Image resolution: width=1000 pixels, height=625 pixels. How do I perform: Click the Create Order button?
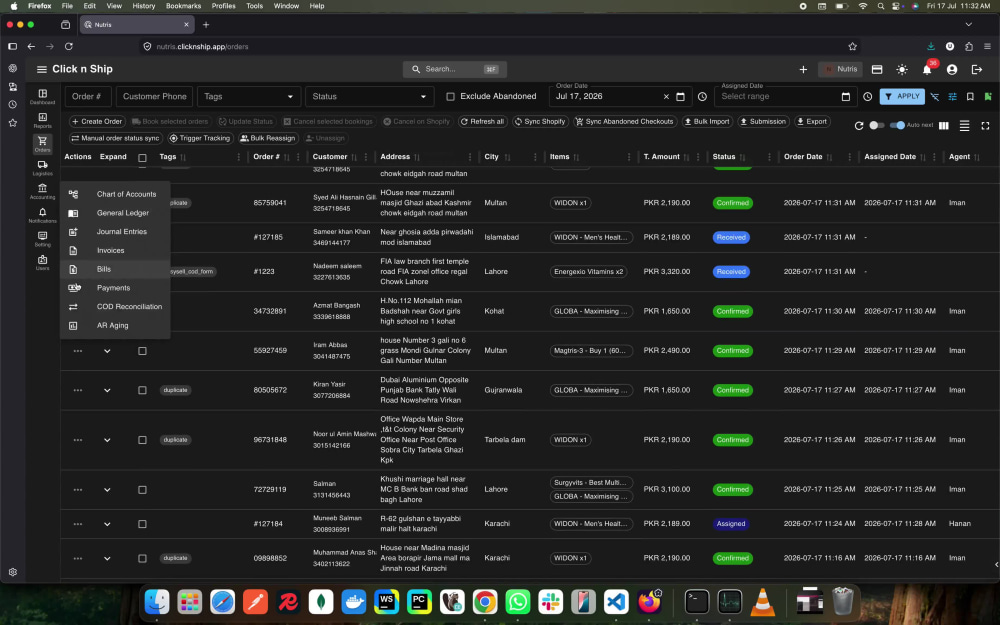(97, 121)
